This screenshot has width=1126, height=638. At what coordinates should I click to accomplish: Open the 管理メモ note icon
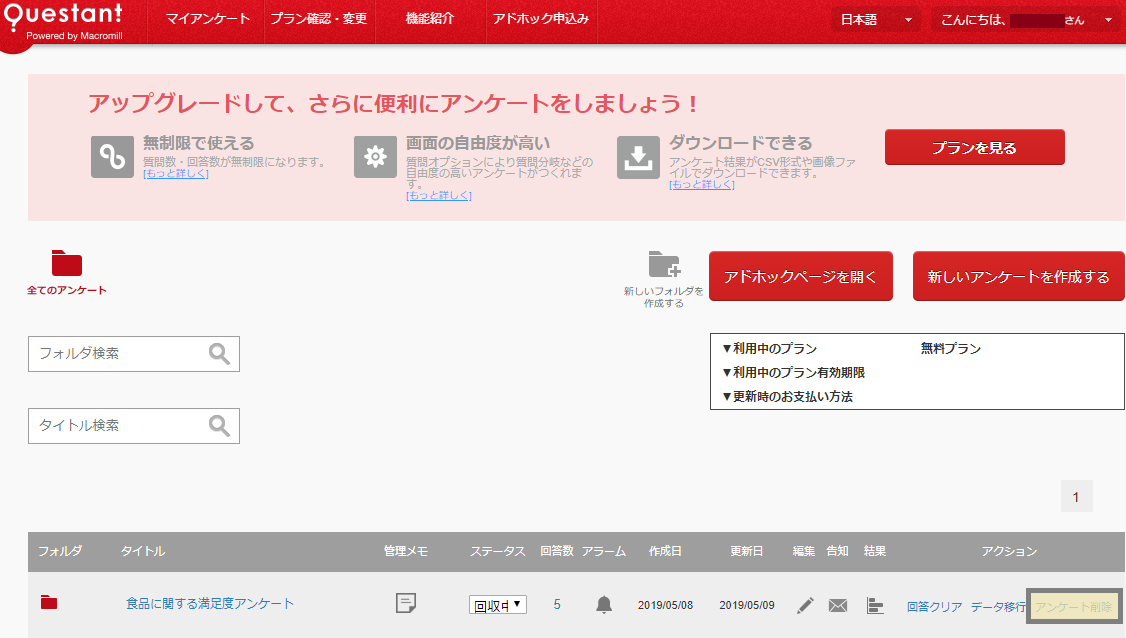click(406, 603)
